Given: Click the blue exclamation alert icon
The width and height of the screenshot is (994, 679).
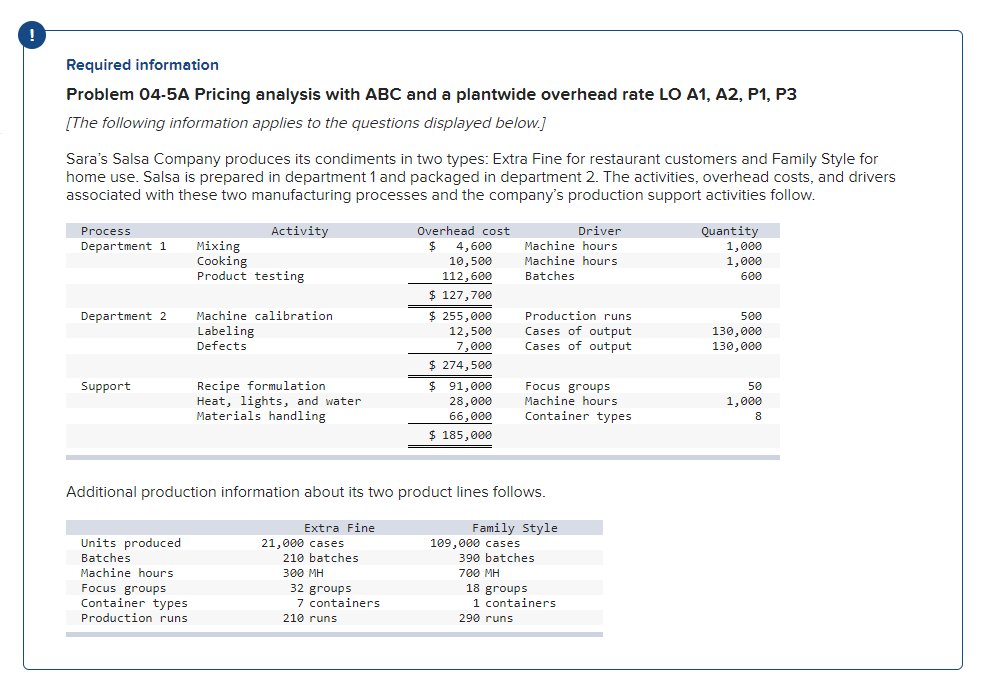Looking at the screenshot, I should [31, 33].
